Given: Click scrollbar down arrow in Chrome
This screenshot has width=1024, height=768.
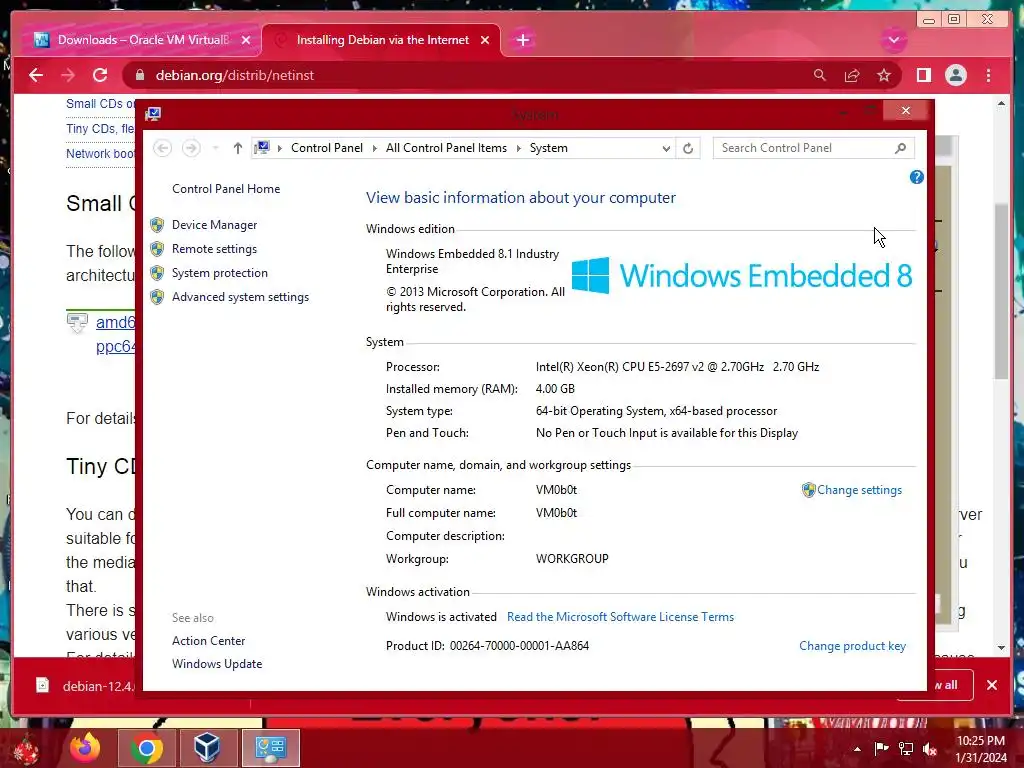Looking at the screenshot, I should [1002, 648].
